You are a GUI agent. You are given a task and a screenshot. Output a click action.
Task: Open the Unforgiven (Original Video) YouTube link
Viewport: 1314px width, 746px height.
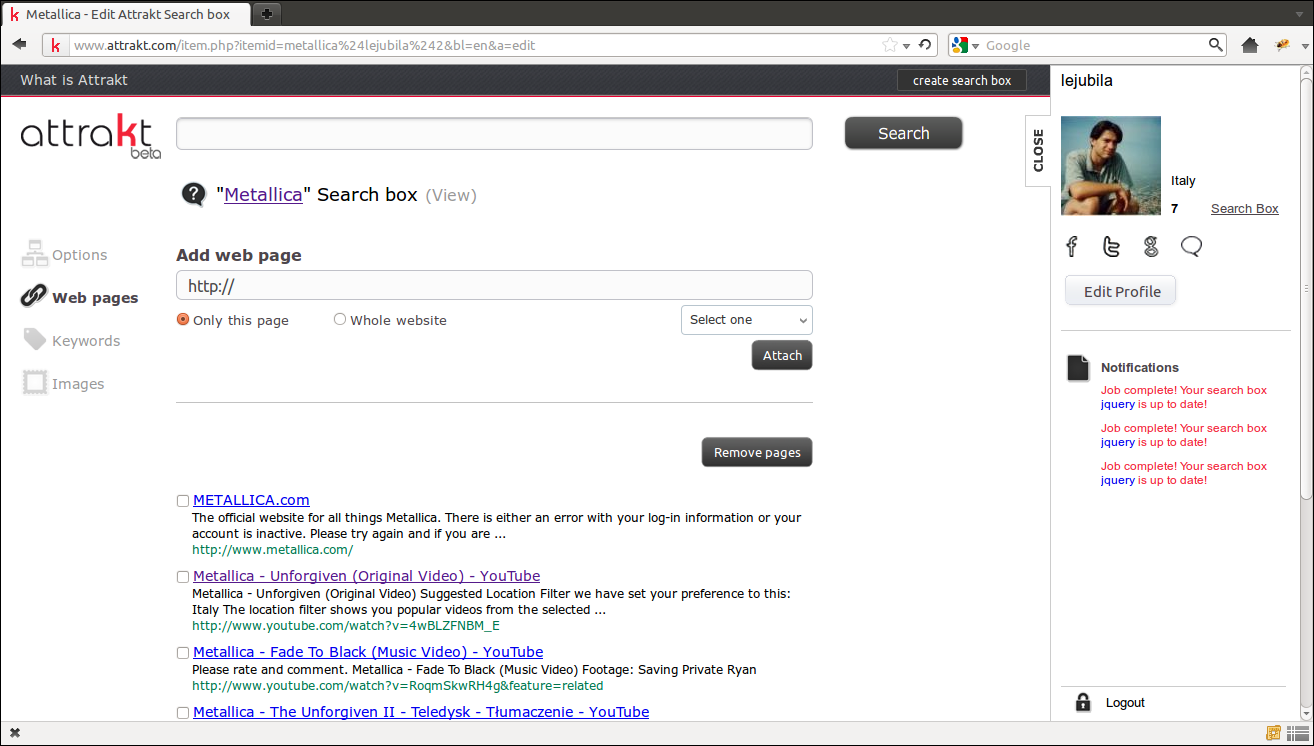coord(366,576)
